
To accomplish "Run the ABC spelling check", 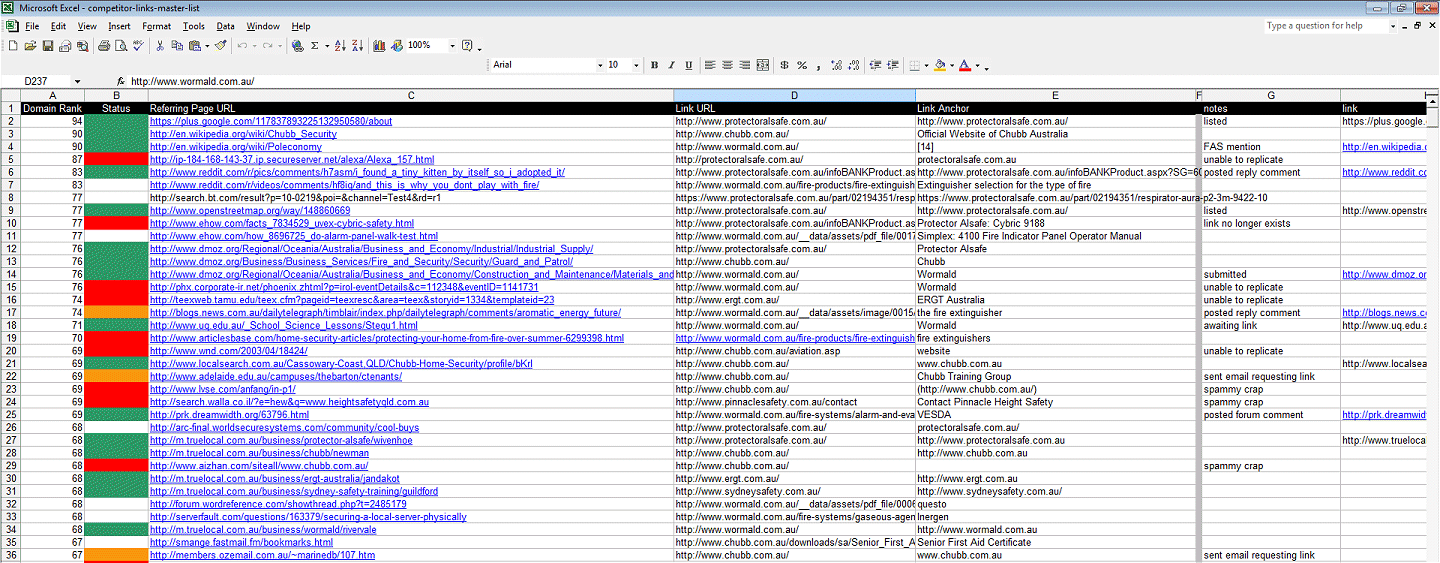I will point(138,45).
